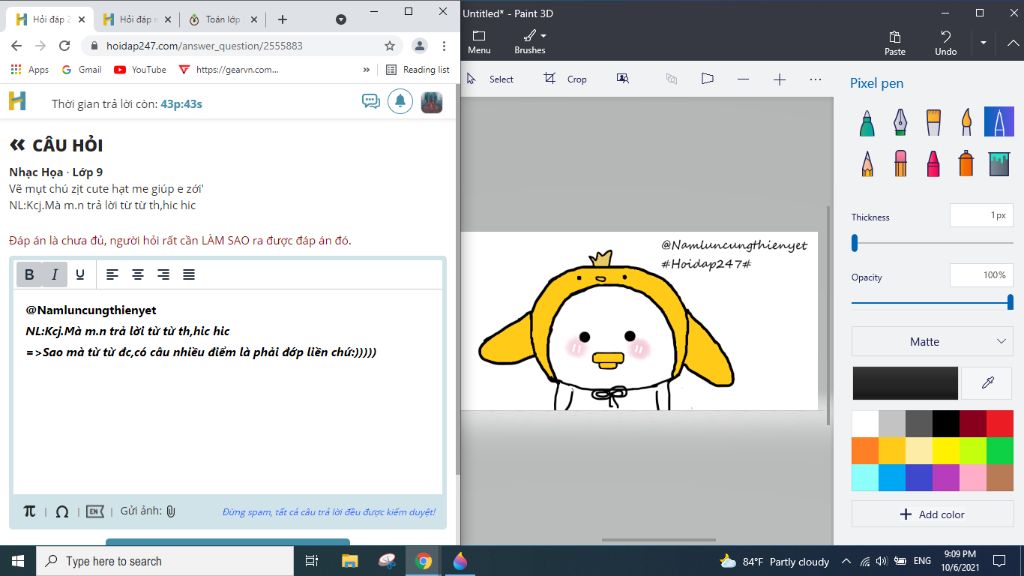Viewport: 1024px width, 576px height.
Task: Click the Thickness value field
Action: coord(982,216)
